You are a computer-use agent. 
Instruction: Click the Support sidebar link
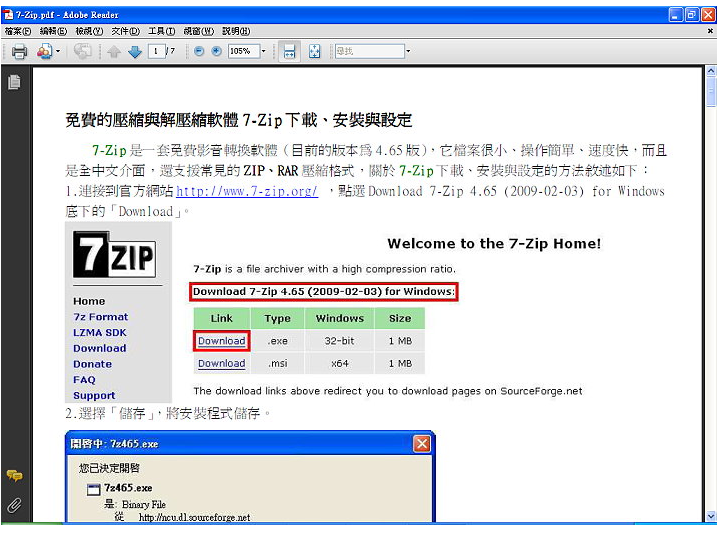point(94,395)
